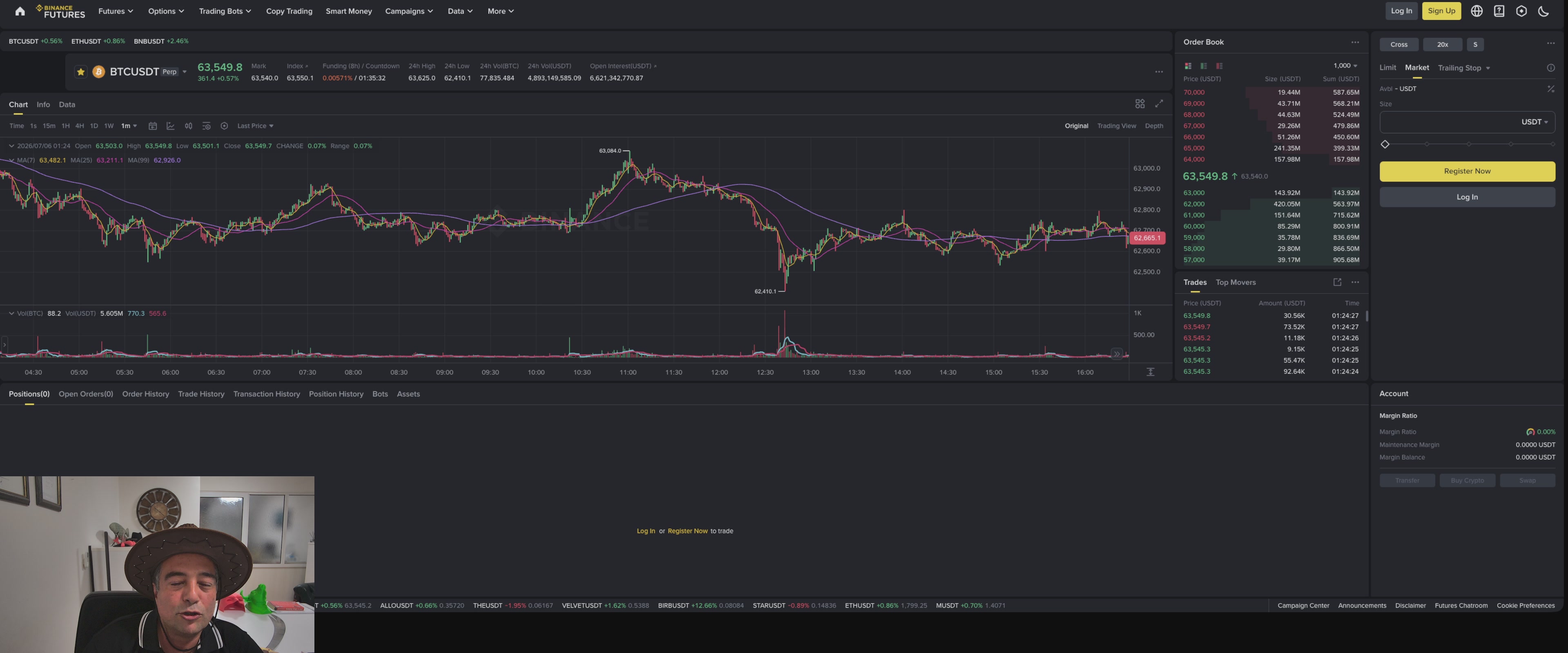
Task: Click the 20x leverage button
Action: 1442,44
